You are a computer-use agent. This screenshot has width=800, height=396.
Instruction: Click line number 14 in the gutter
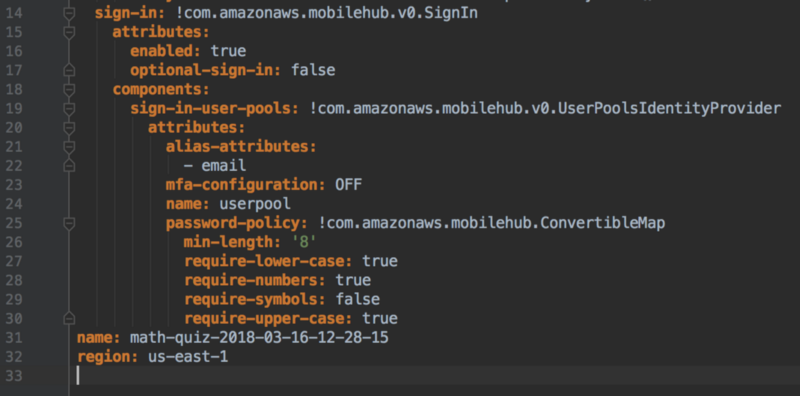pyautogui.click(x=12, y=13)
